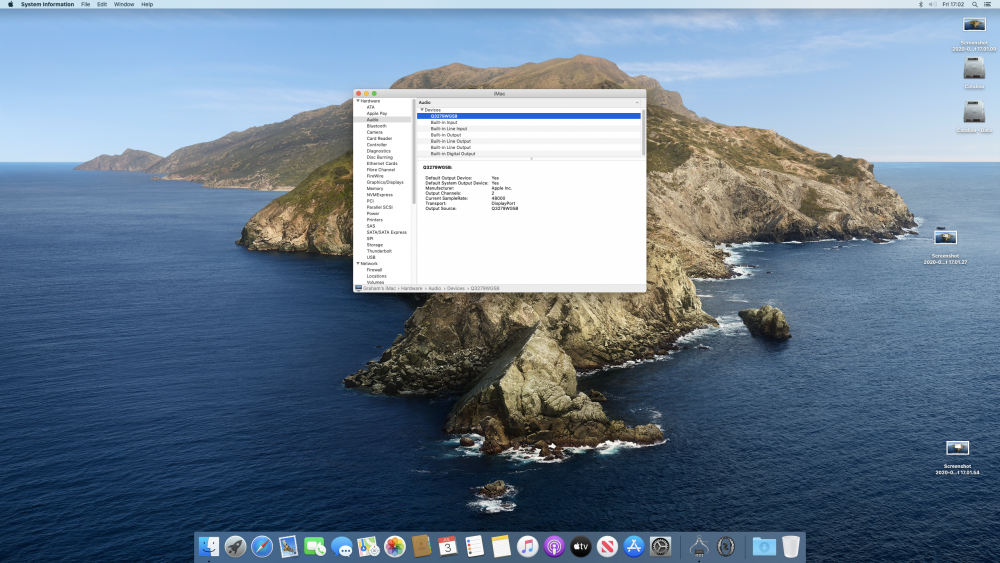Select Built-in Line Input device
Image resolution: width=1000 pixels, height=563 pixels.
tap(529, 128)
